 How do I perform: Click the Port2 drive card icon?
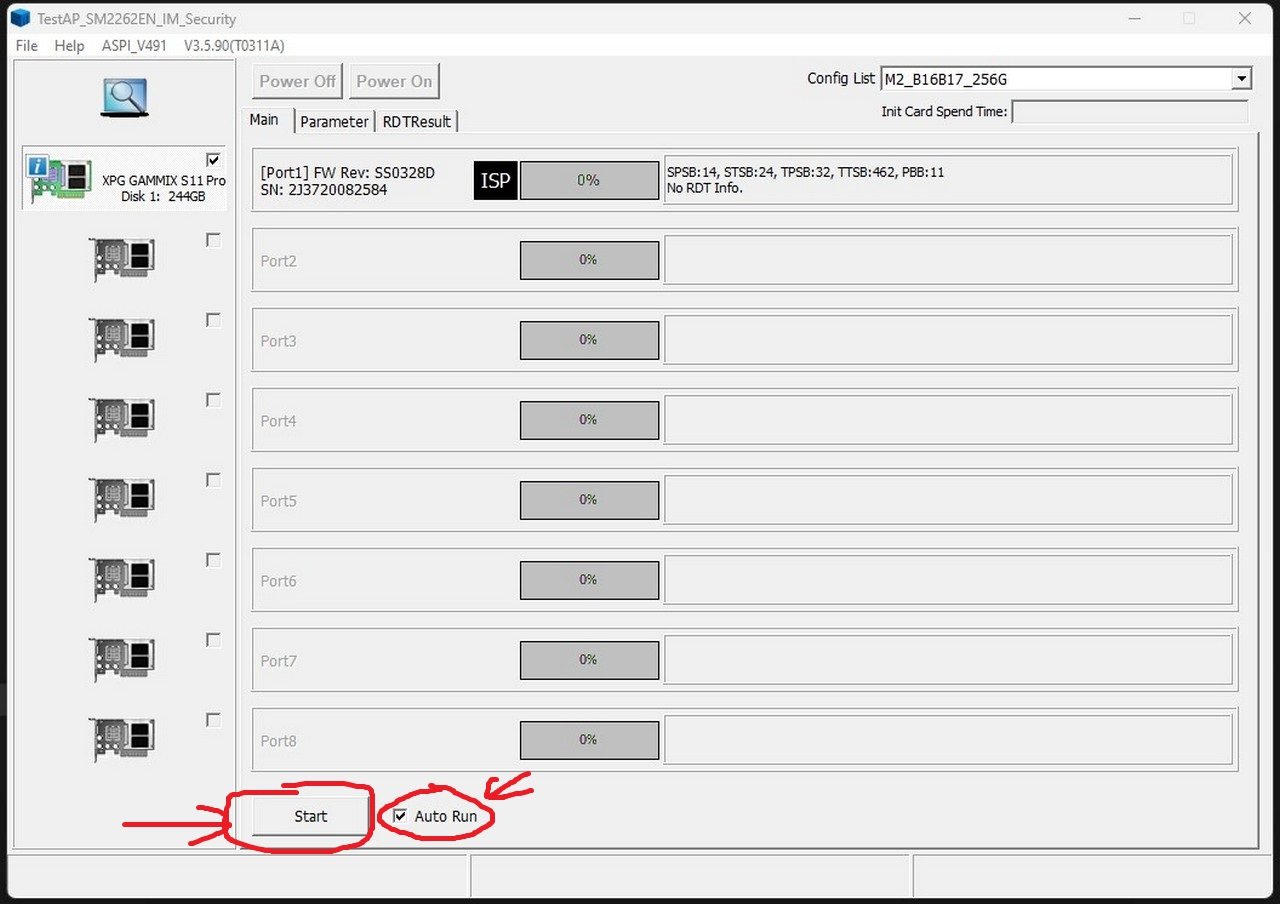(x=123, y=258)
